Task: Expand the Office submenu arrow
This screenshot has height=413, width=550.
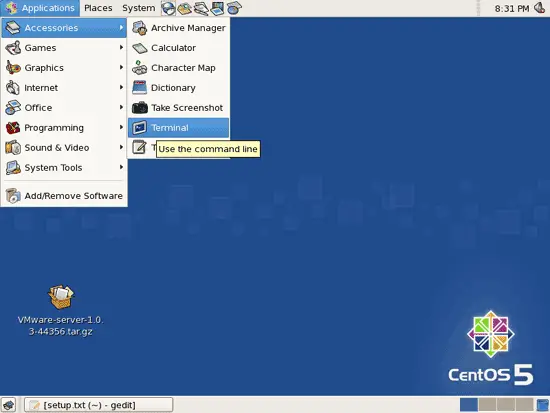Action: [x=121, y=107]
